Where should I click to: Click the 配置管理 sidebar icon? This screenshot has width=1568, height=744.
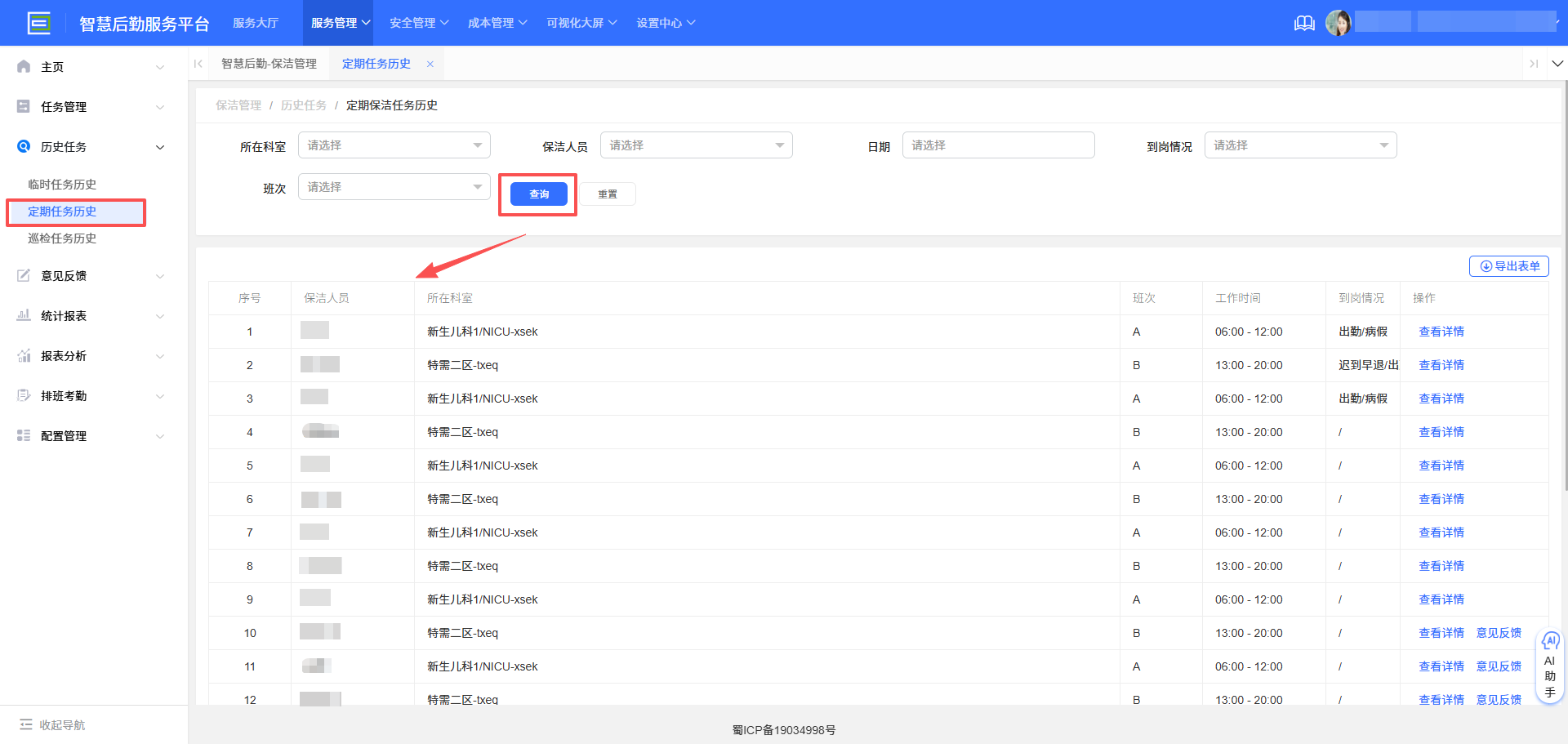pyautogui.click(x=23, y=435)
